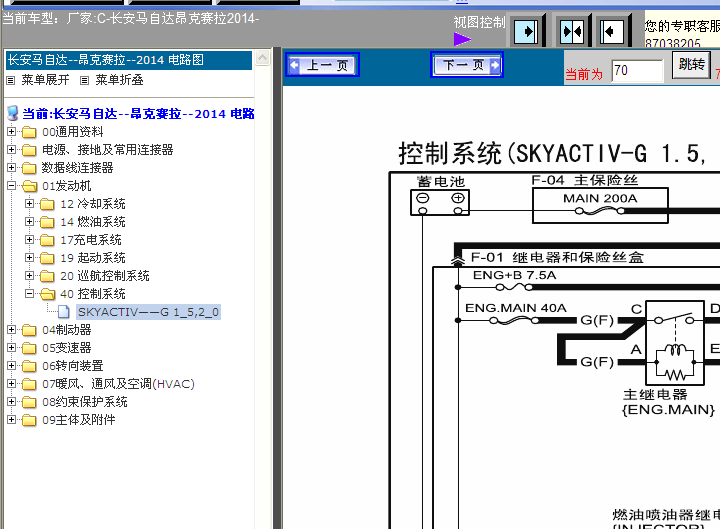The height and width of the screenshot is (529, 720).
Task: Expand the 19 起动系统 node
Action: point(29,258)
